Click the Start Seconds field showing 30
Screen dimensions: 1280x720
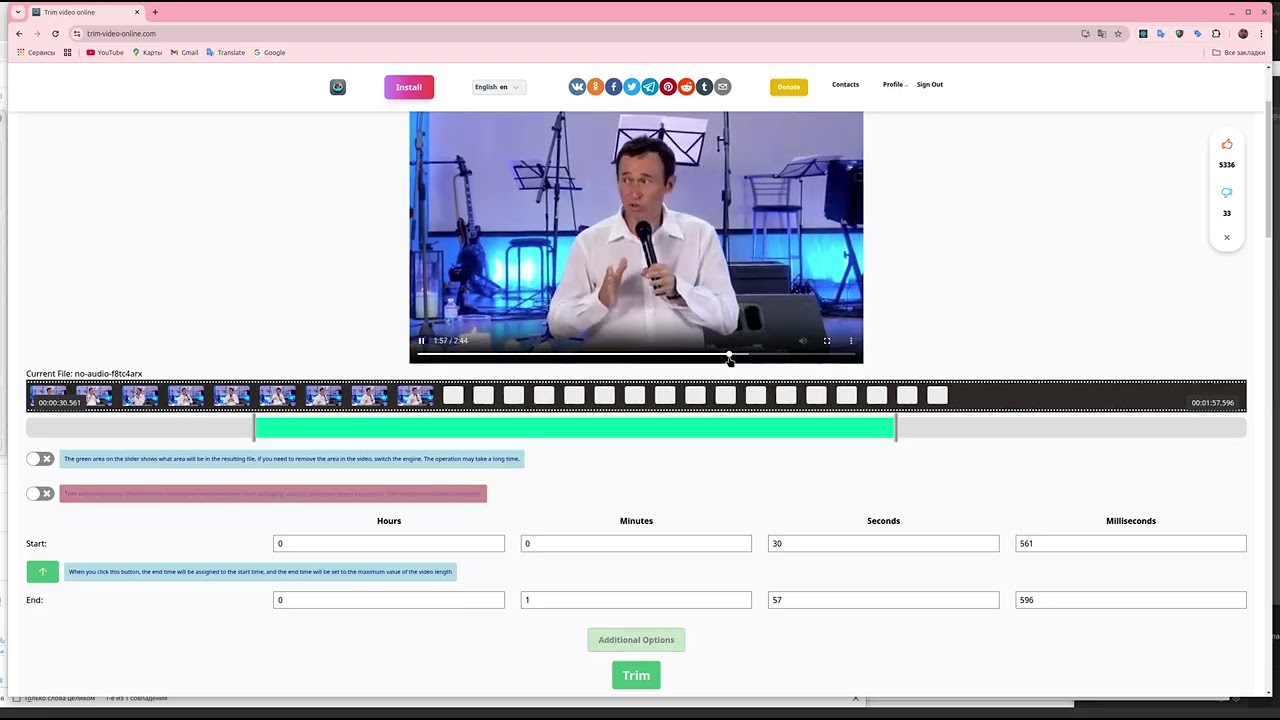[884, 544]
